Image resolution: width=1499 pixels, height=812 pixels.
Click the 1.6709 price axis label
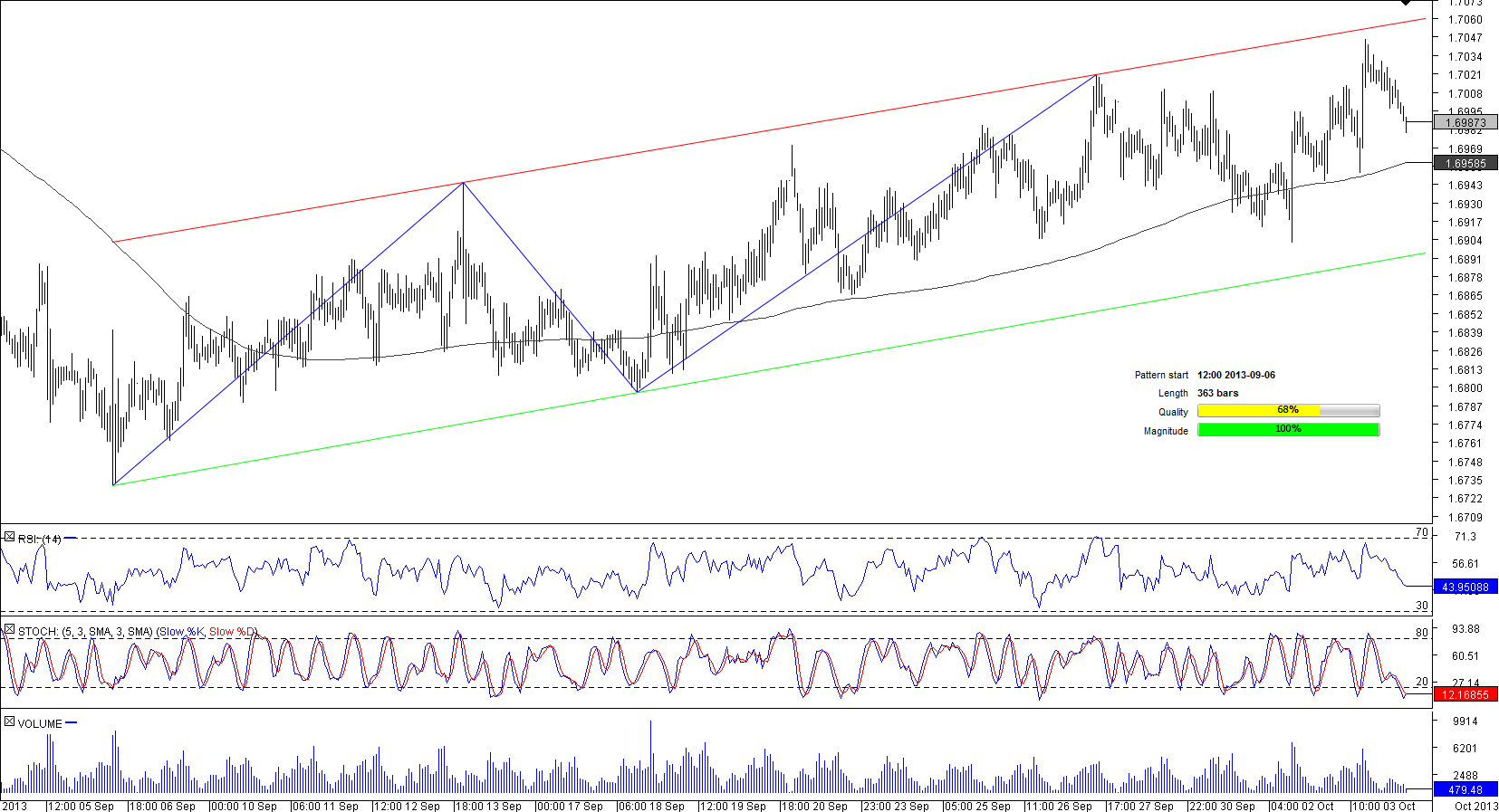coord(1465,518)
